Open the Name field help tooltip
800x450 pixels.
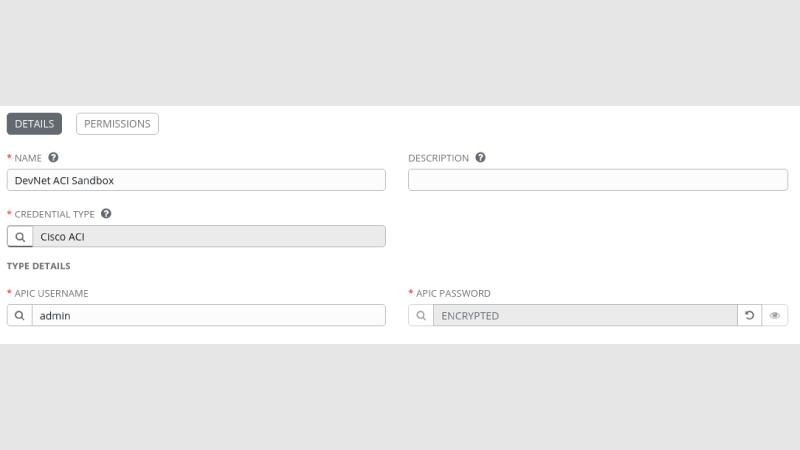(54, 158)
